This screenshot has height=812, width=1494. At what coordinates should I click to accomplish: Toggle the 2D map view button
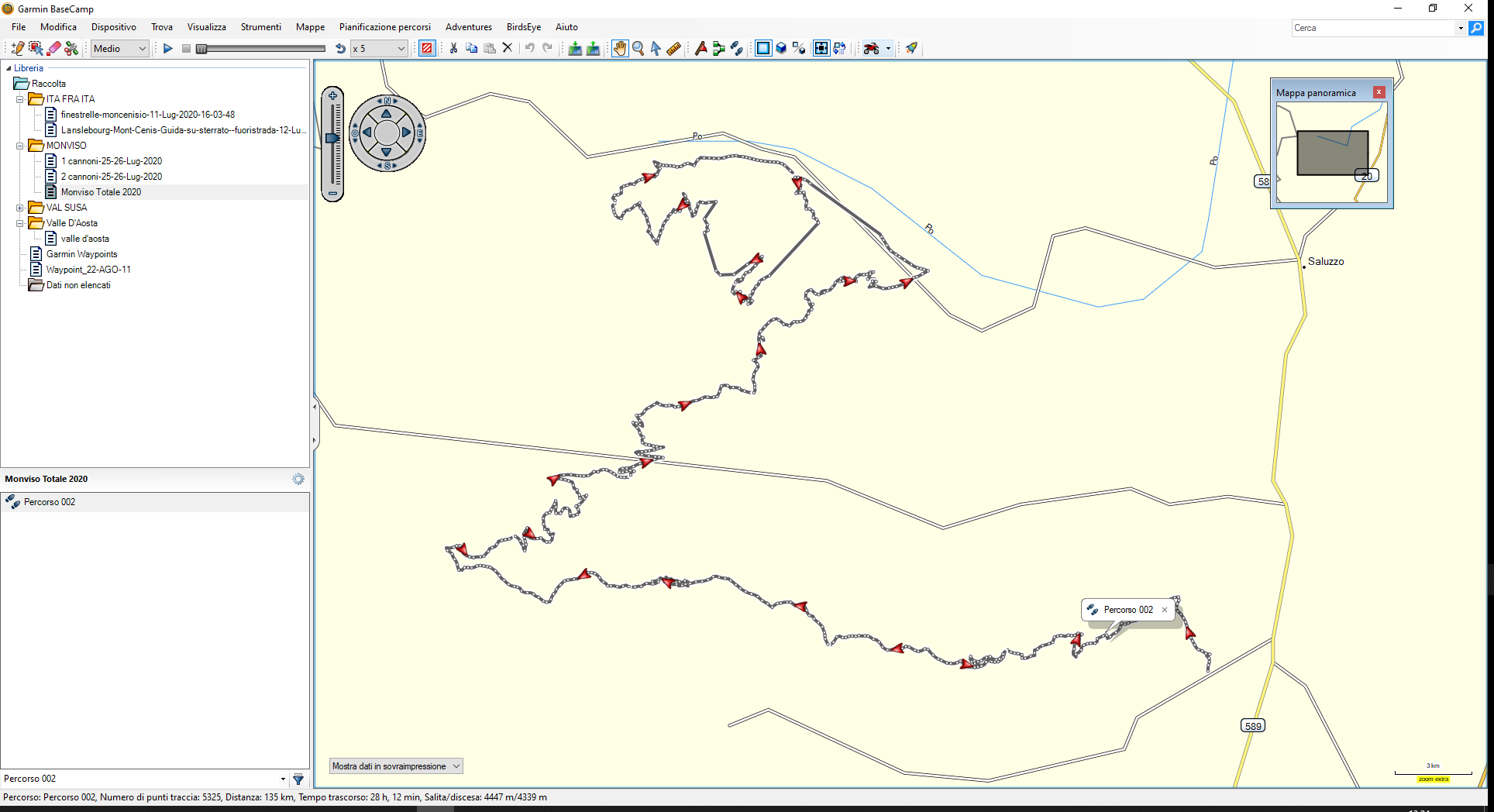coord(763,48)
